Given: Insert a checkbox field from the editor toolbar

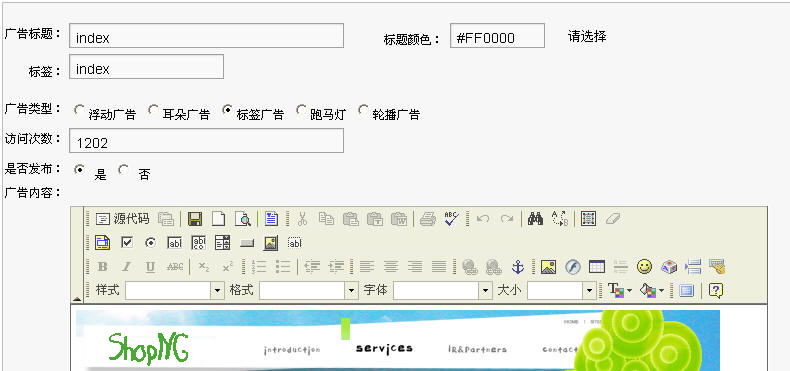Looking at the screenshot, I should point(127,243).
